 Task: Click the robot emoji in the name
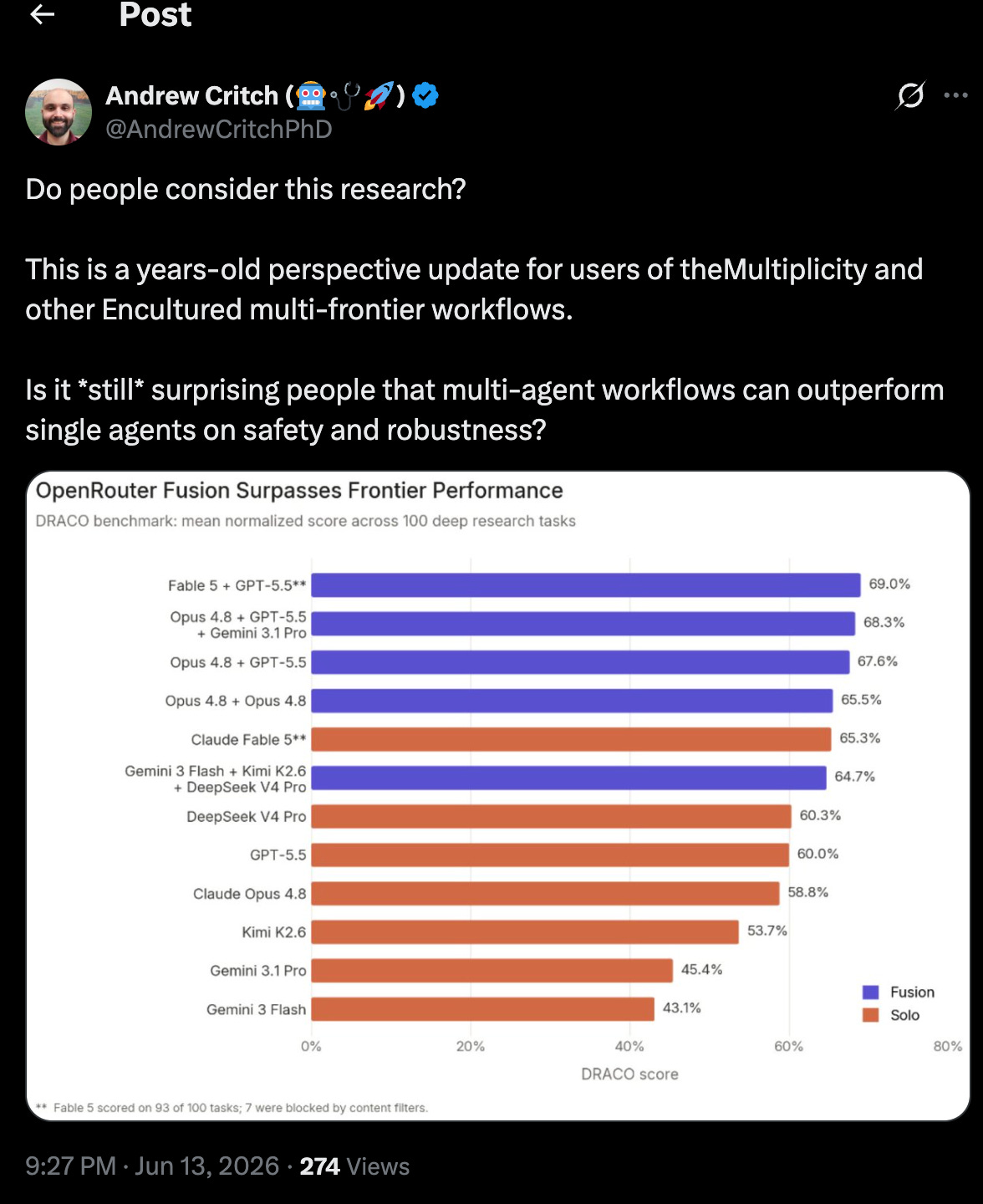click(311, 96)
